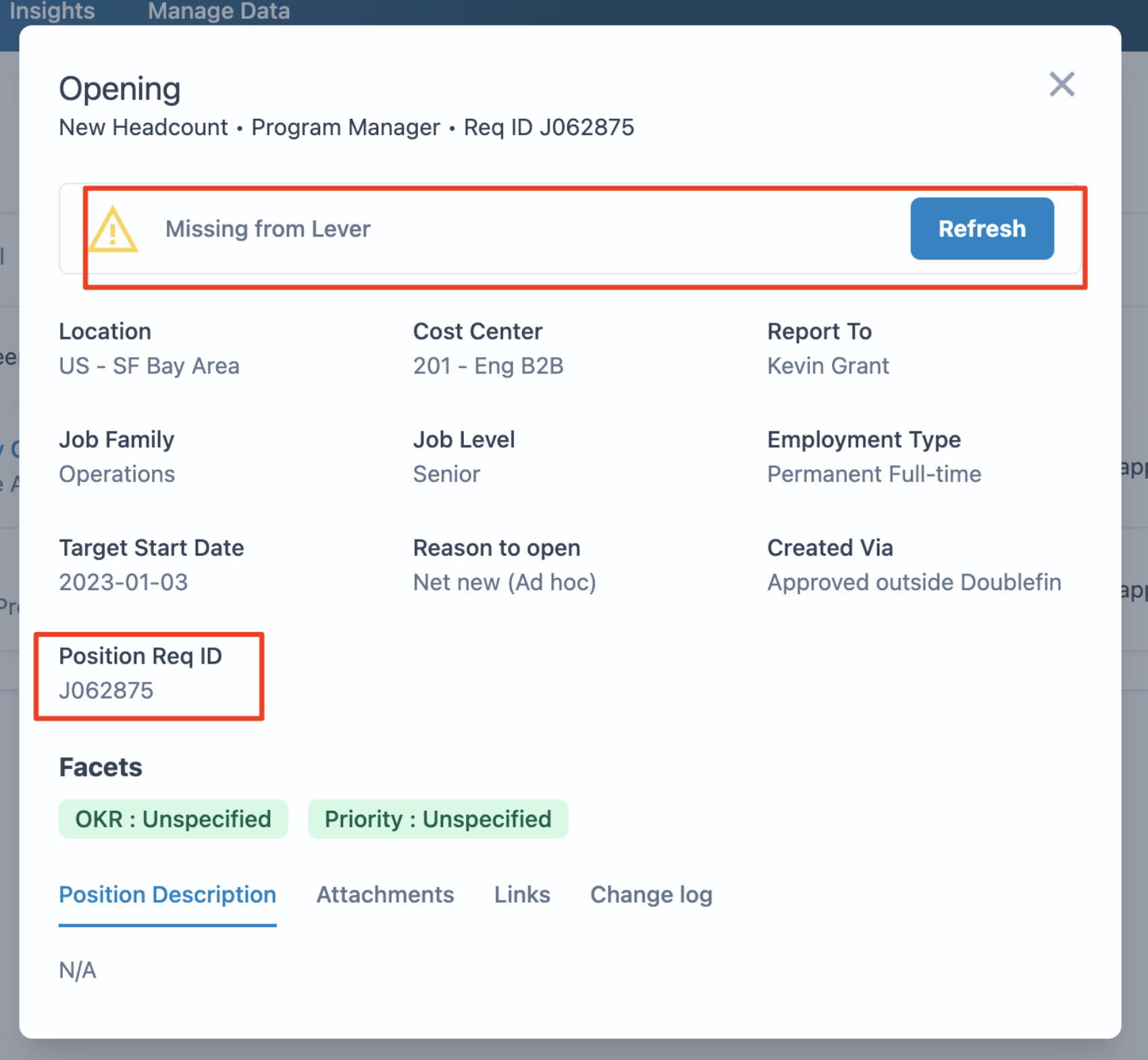Click the Refresh button

982,229
